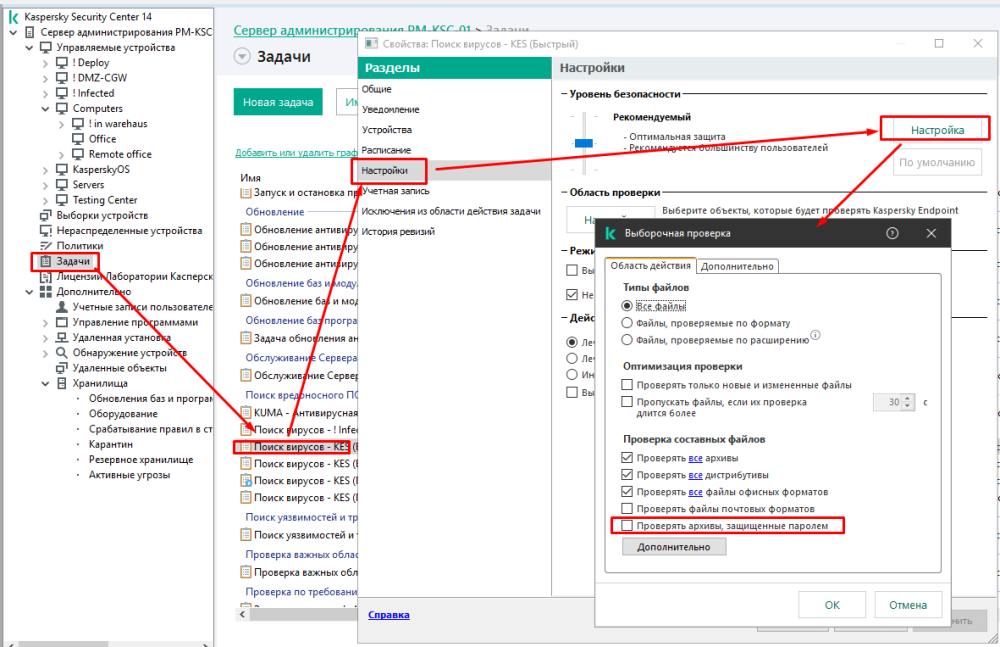Viewport: 1000px width, 647px height.
Task: Check Проверять только новые и измененные файлы
Action: click(x=627, y=385)
